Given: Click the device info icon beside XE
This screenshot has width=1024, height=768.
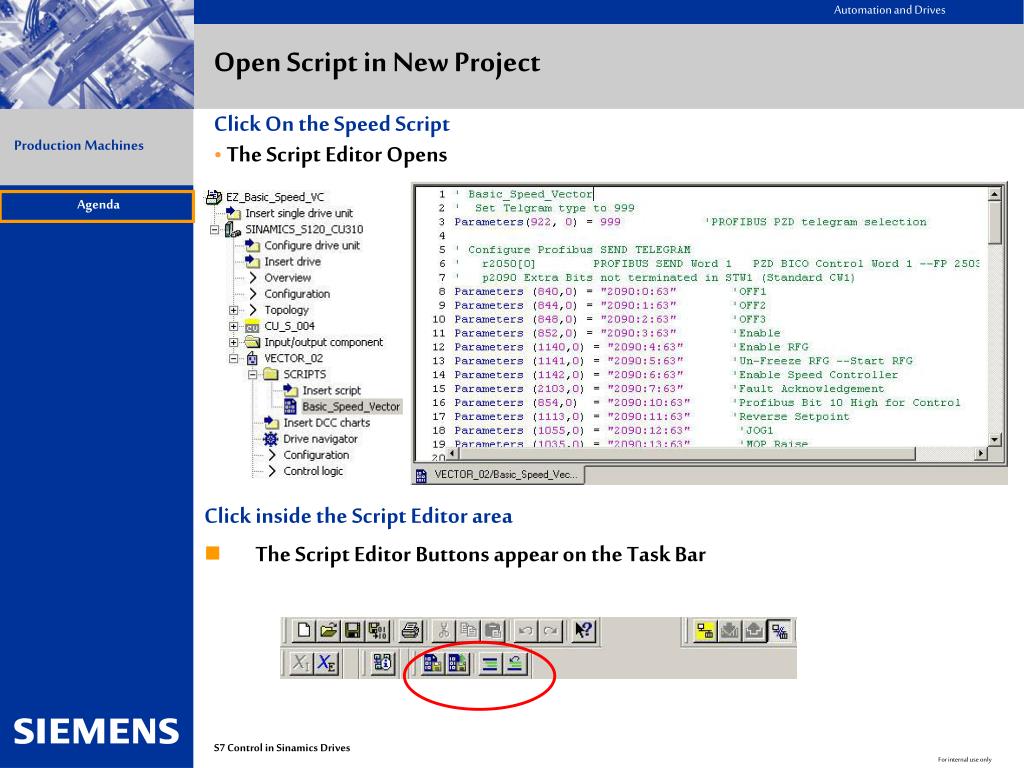Looking at the screenshot, I should tap(383, 664).
